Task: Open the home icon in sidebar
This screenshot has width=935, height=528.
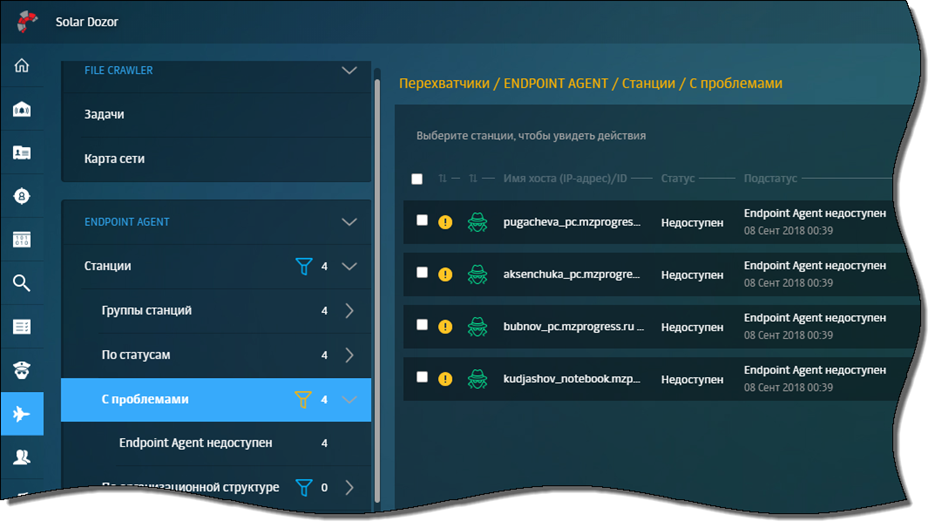Action: click(21, 65)
